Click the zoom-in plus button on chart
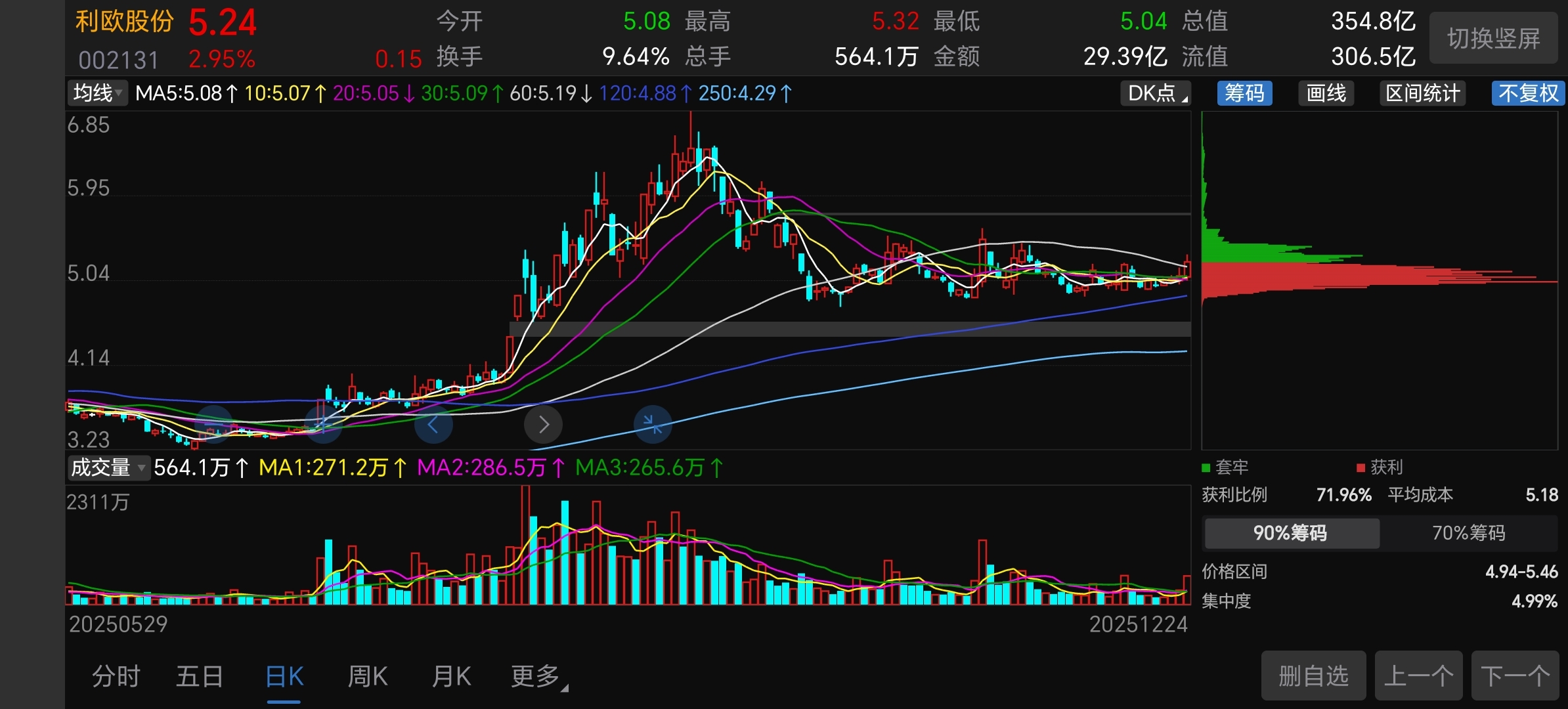The image size is (1568, 709). [x=324, y=424]
